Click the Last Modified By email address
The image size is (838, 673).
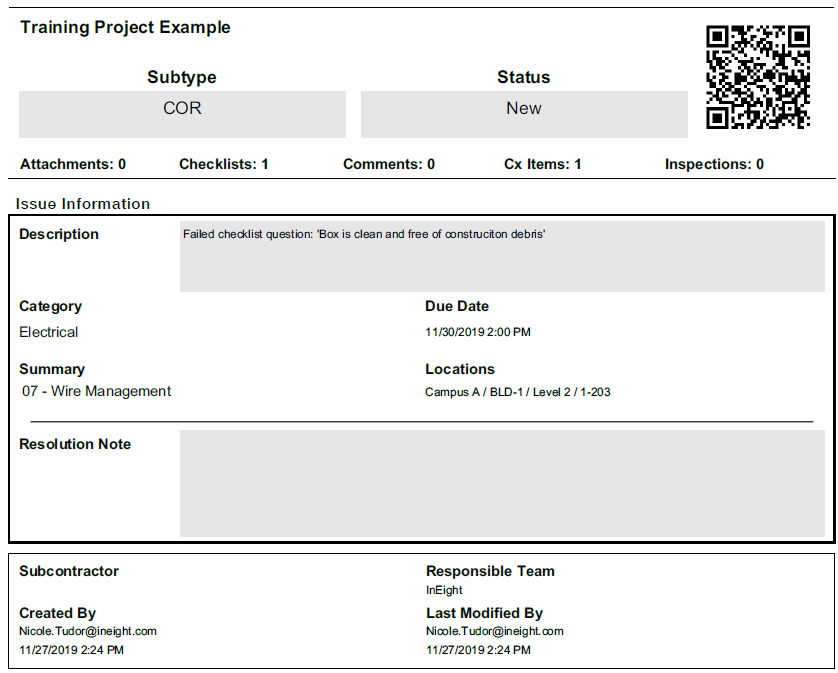(x=495, y=631)
